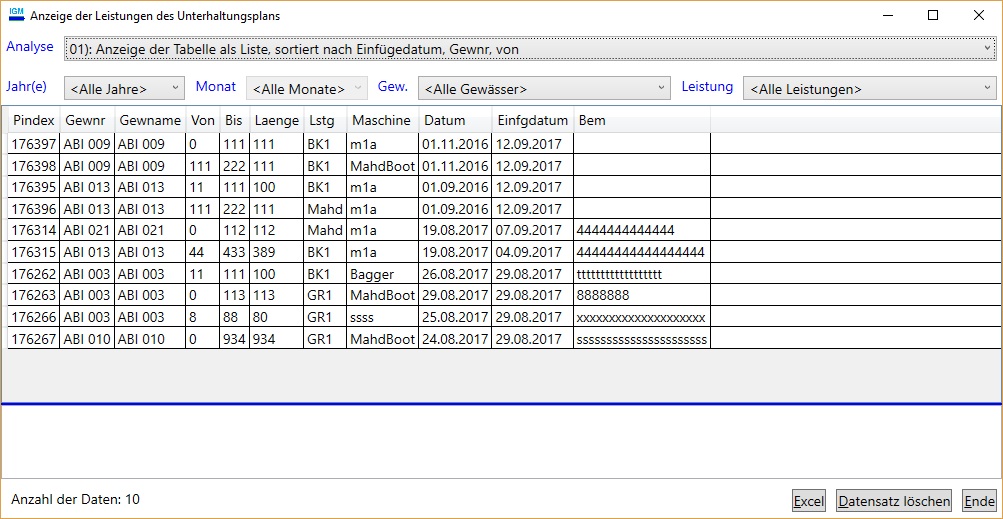Sort by the Pindex column header
The width and height of the screenshot is (1003, 519).
pos(33,120)
